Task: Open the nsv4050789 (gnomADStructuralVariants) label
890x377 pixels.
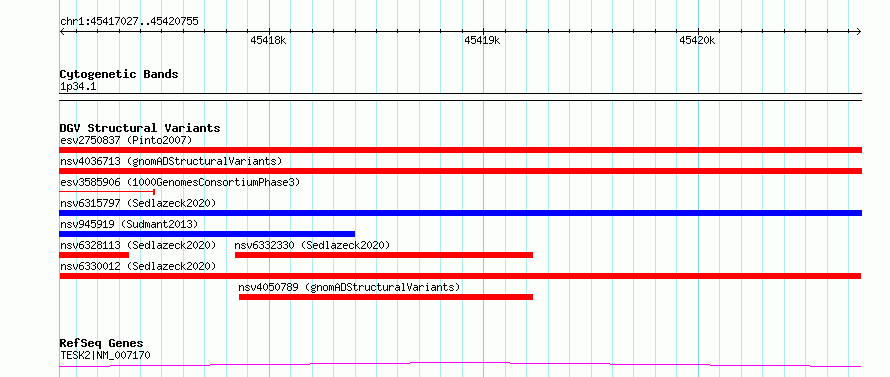Action: [x=349, y=287]
